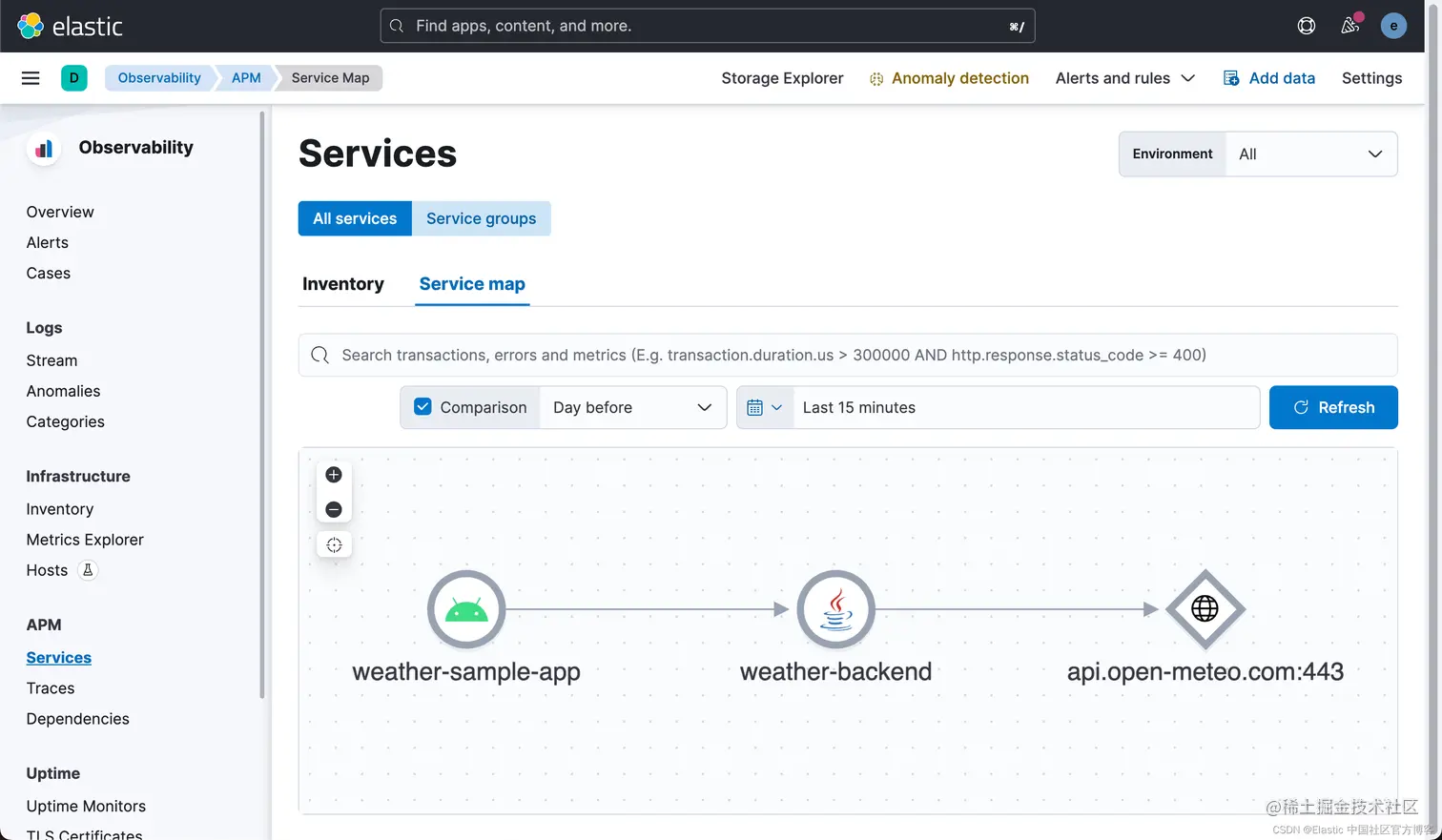Image resolution: width=1442 pixels, height=840 pixels.
Task: Open Logs Stream
Action: [51, 360]
